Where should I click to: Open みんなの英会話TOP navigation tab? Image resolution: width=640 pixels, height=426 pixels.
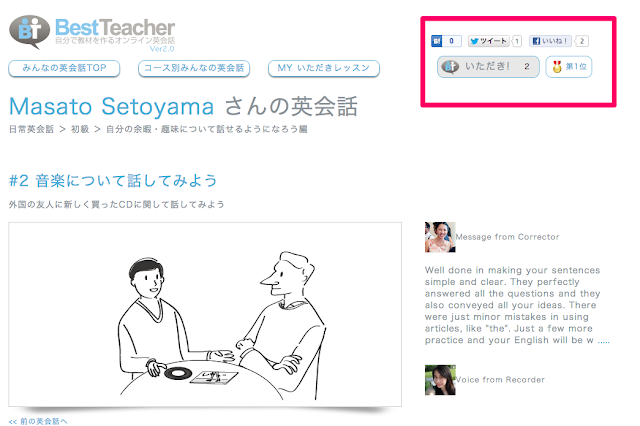64,68
